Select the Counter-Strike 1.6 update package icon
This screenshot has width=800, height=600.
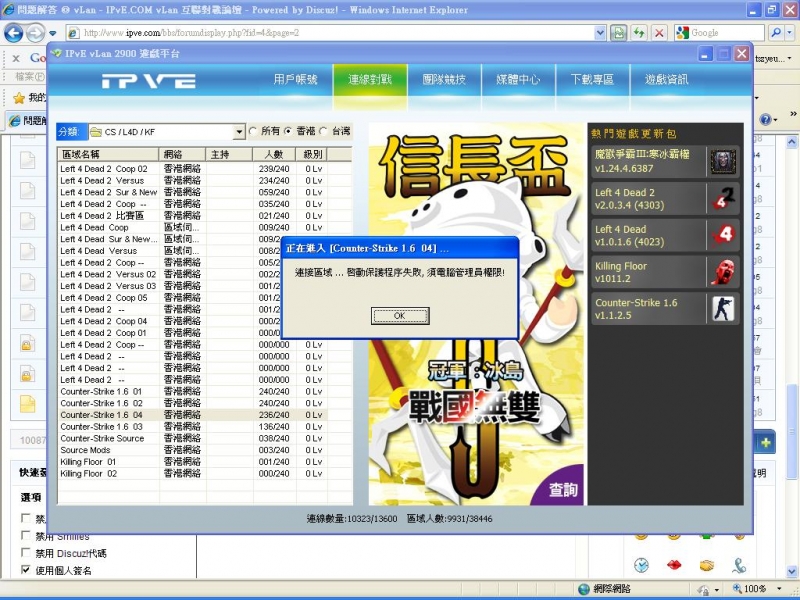coord(722,307)
